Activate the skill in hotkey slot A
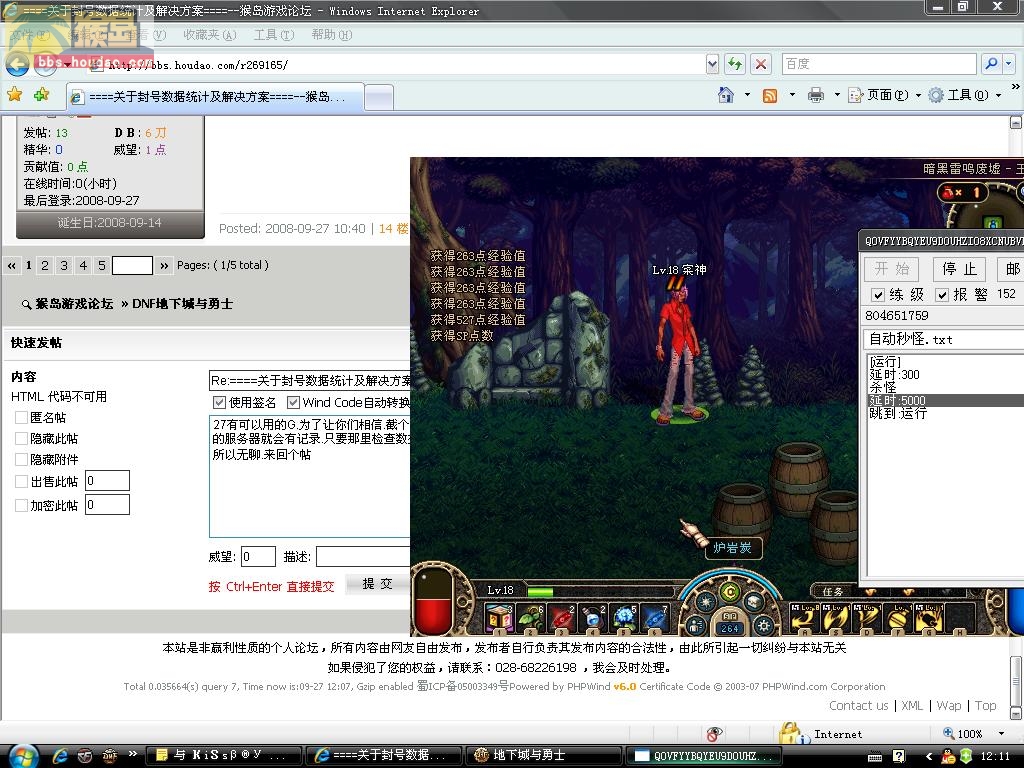The width and height of the screenshot is (1024, 768). [805, 618]
